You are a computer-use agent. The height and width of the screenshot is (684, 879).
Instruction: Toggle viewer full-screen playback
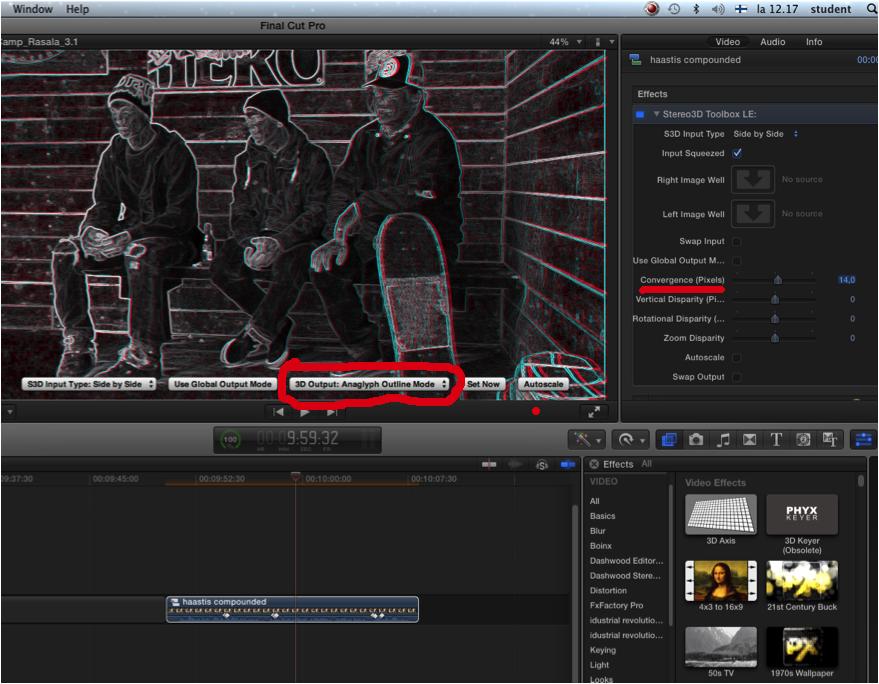pos(594,412)
